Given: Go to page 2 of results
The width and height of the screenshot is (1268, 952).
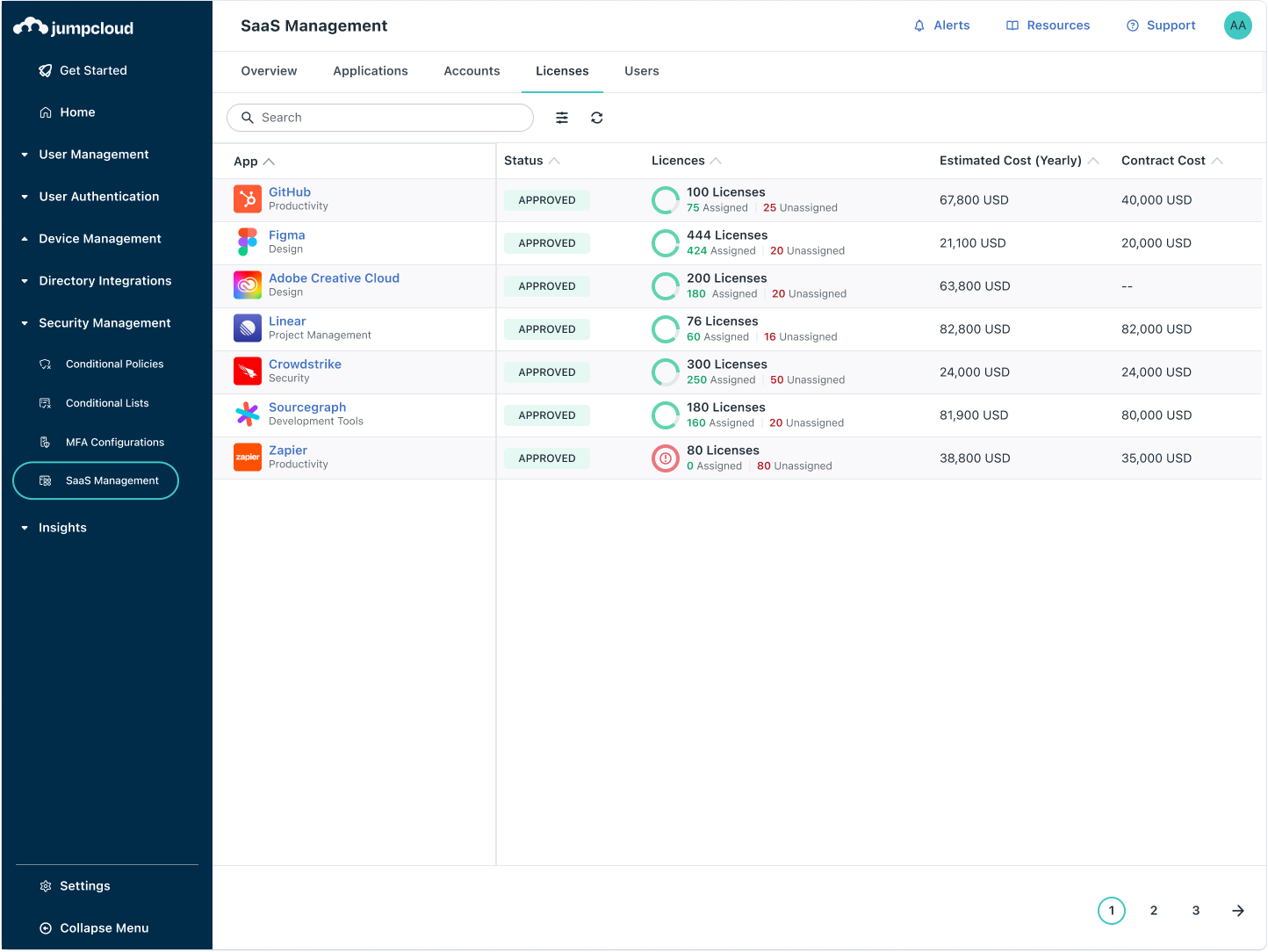Looking at the screenshot, I should click(x=1154, y=911).
